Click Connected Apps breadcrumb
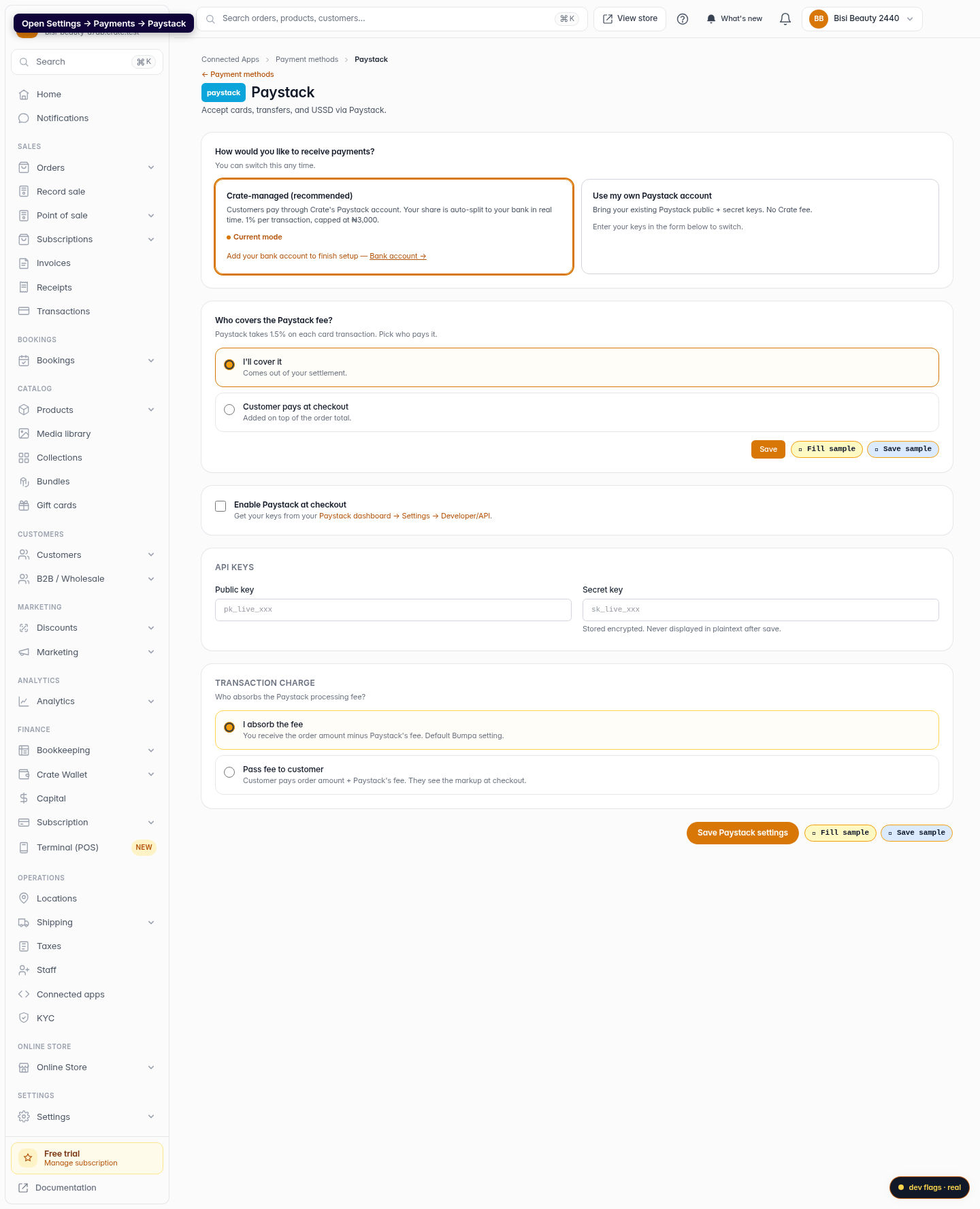The image size is (980, 1209). [x=230, y=60]
